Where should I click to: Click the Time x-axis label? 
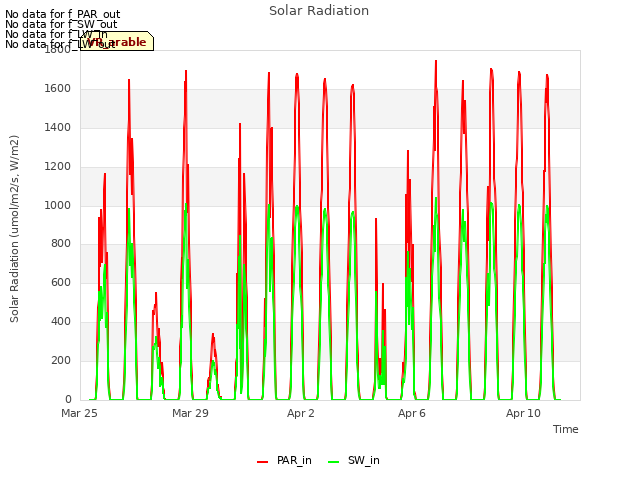[x=565, y=429]
